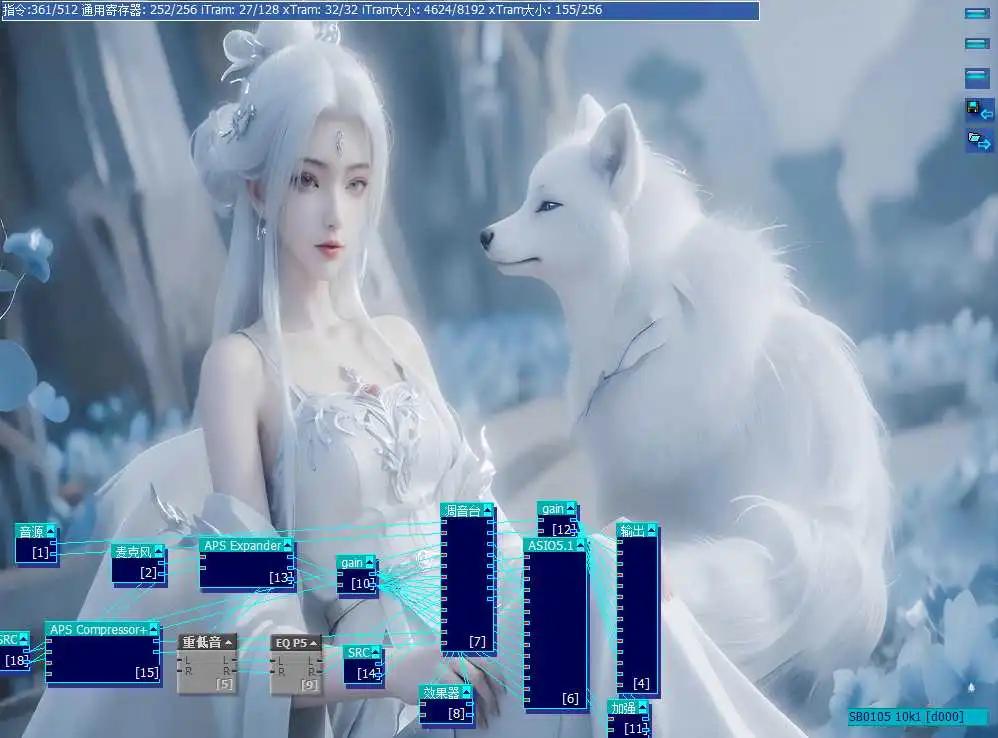Select the [6] label in ASIO5.1 module
The image size is (998, 738).
[570, 699]
